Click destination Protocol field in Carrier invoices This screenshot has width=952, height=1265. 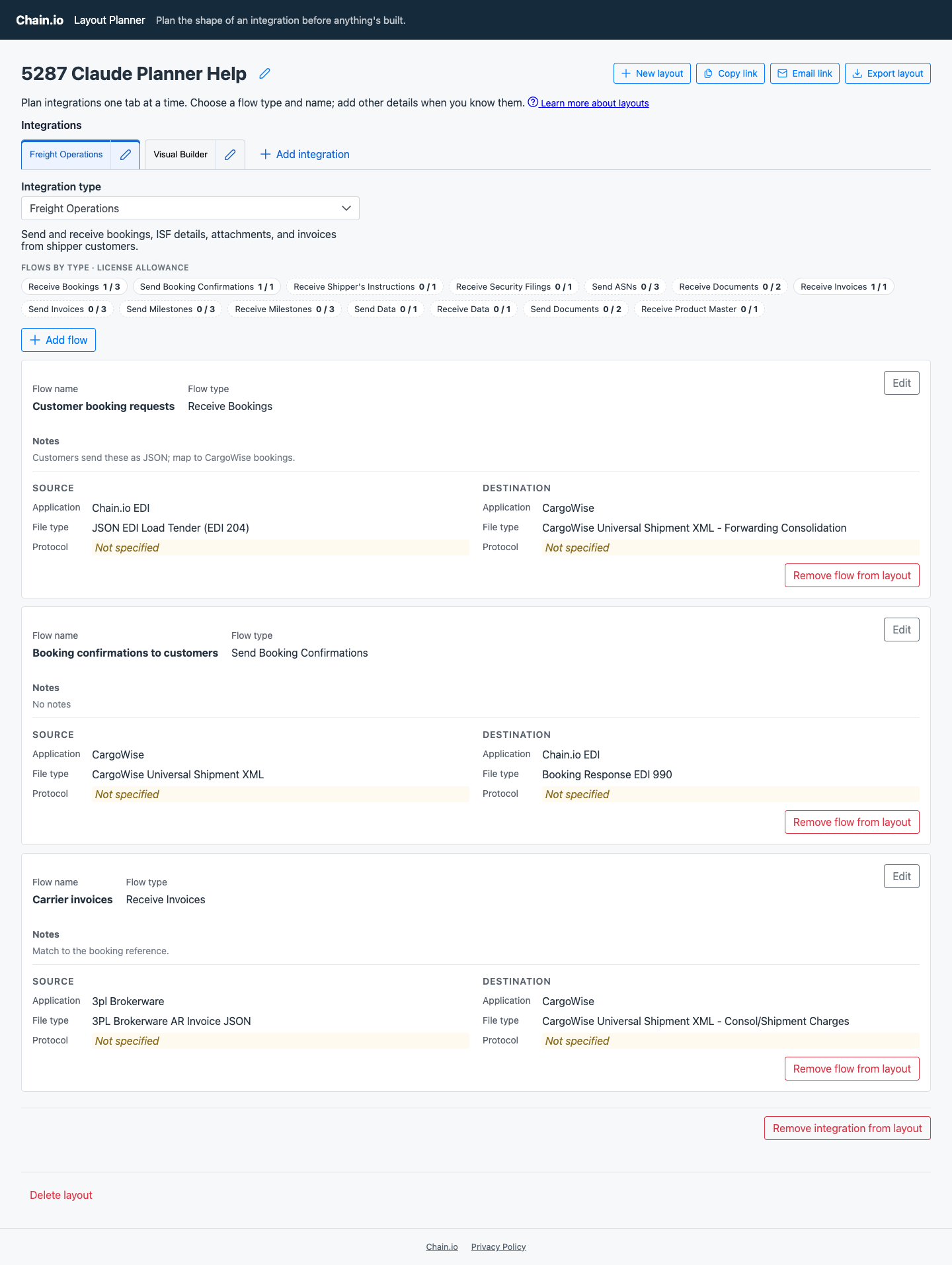731,1041
